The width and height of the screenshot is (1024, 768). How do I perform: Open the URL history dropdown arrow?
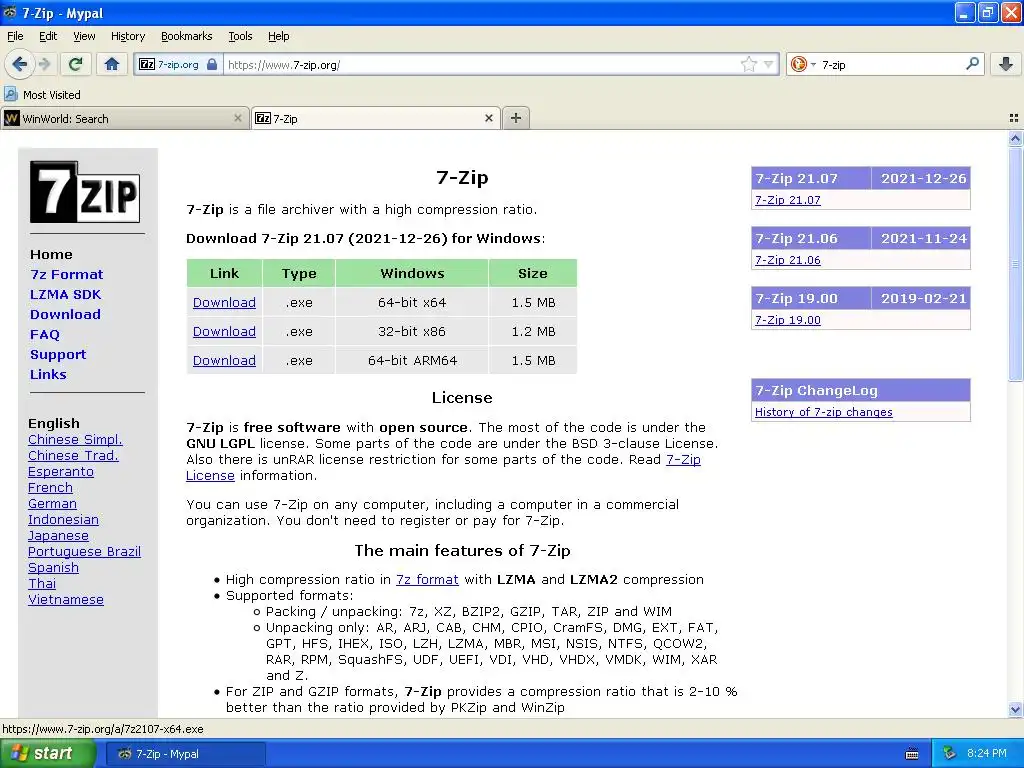(x=769, y=64)
